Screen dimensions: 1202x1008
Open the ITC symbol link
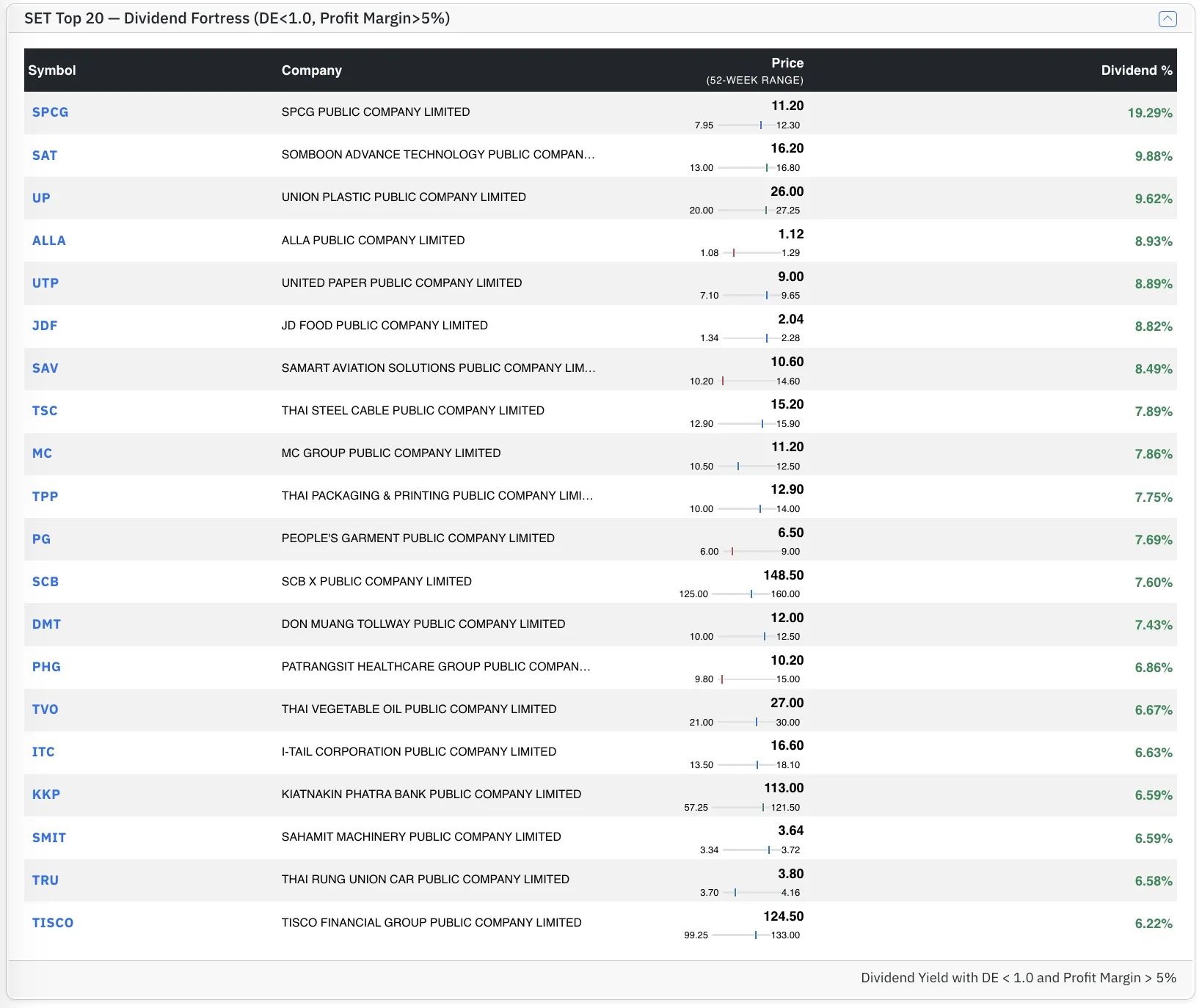click(x=43, y=752)
